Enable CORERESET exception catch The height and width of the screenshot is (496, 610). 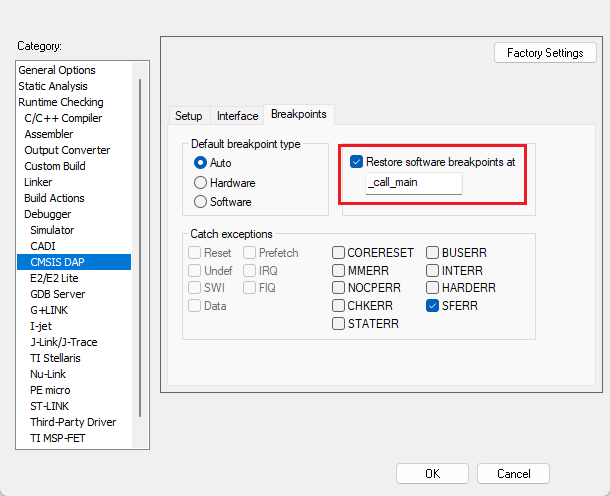point(338,252)
